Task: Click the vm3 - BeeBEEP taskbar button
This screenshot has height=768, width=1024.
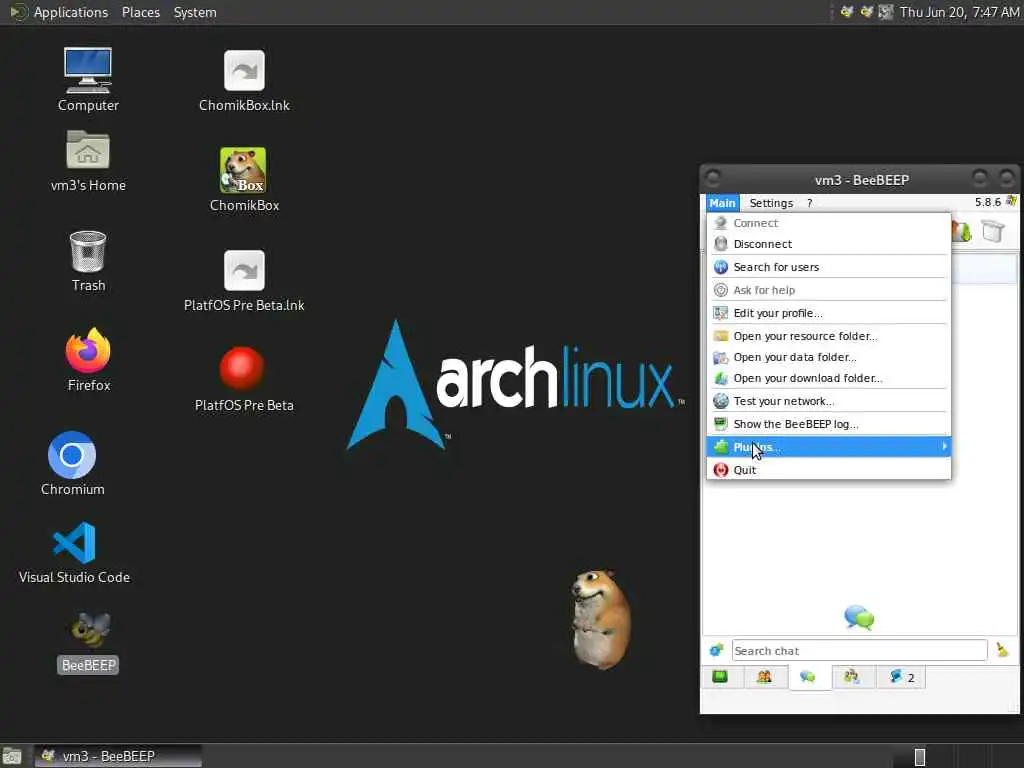Action: click(118, 756)
